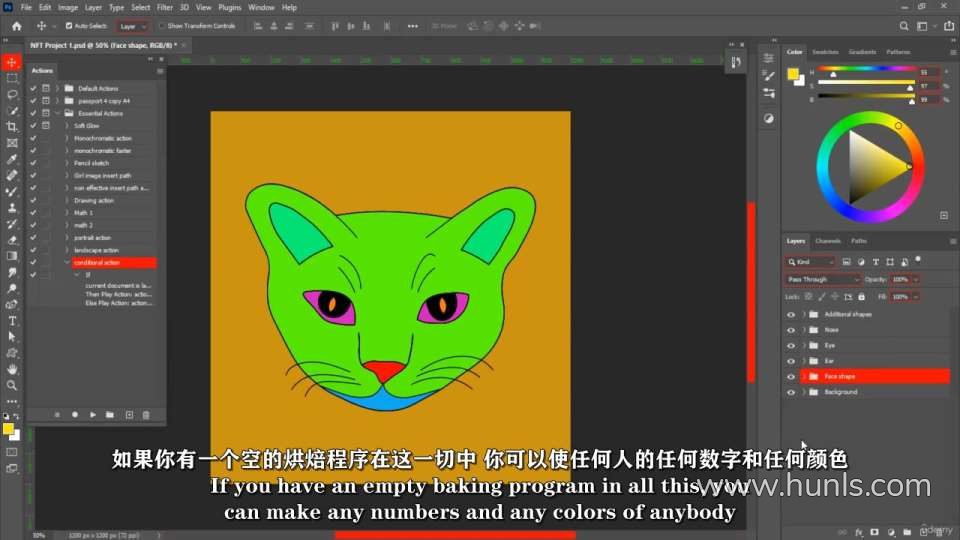This screenshot has width=960, height=540.
Task: Expand the Eye layer group
Action: [804, 345]
